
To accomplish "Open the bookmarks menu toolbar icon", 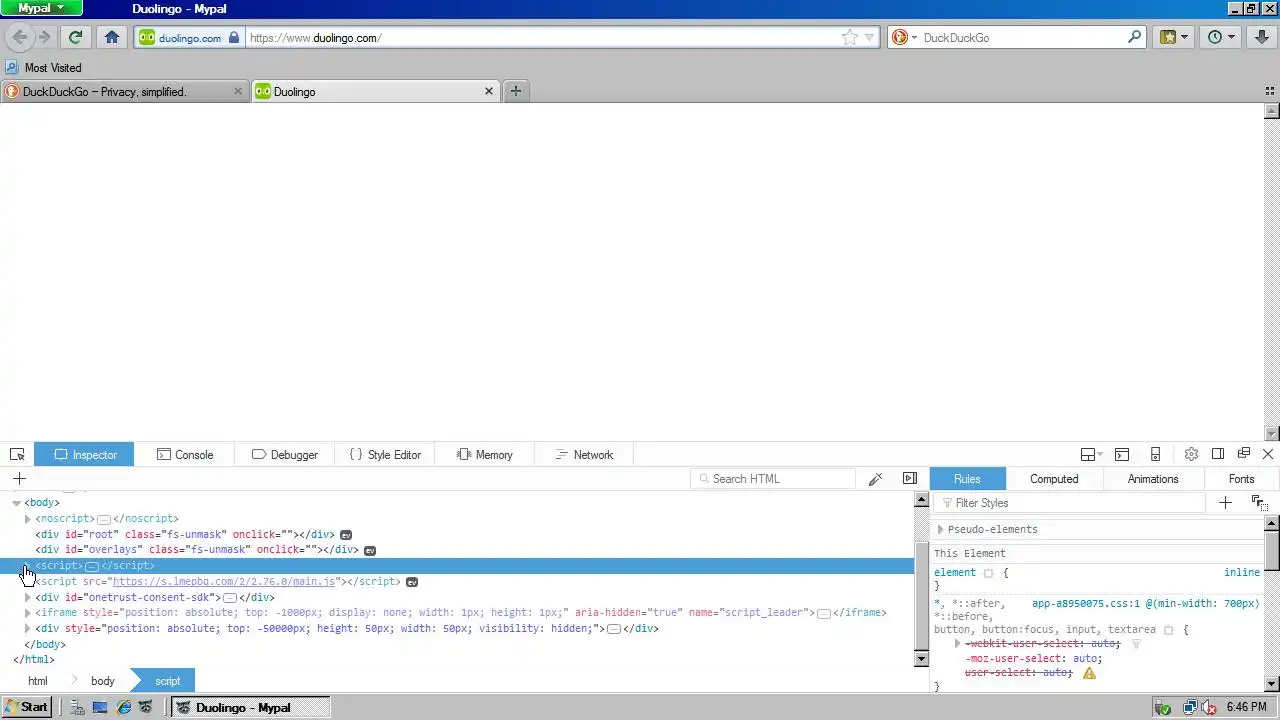I will 1174,37.
